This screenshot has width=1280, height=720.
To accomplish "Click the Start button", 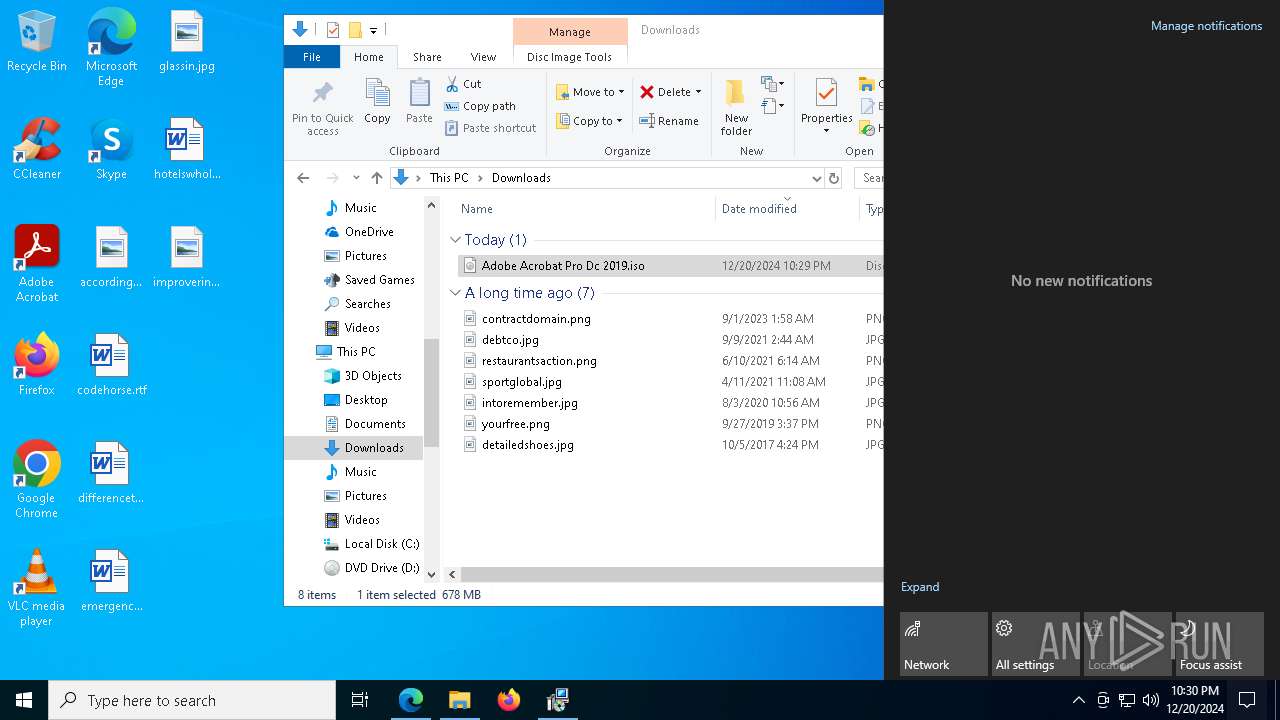I will click(24, 700).
